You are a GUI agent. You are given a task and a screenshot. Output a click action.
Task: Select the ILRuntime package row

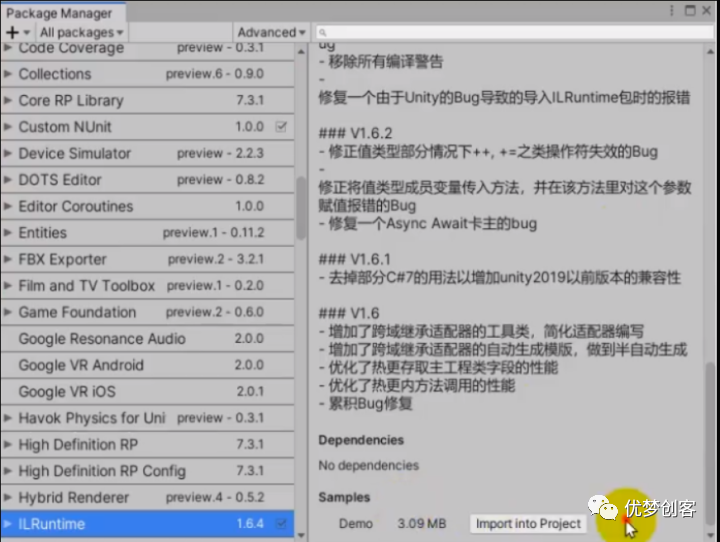click(147, 524)
